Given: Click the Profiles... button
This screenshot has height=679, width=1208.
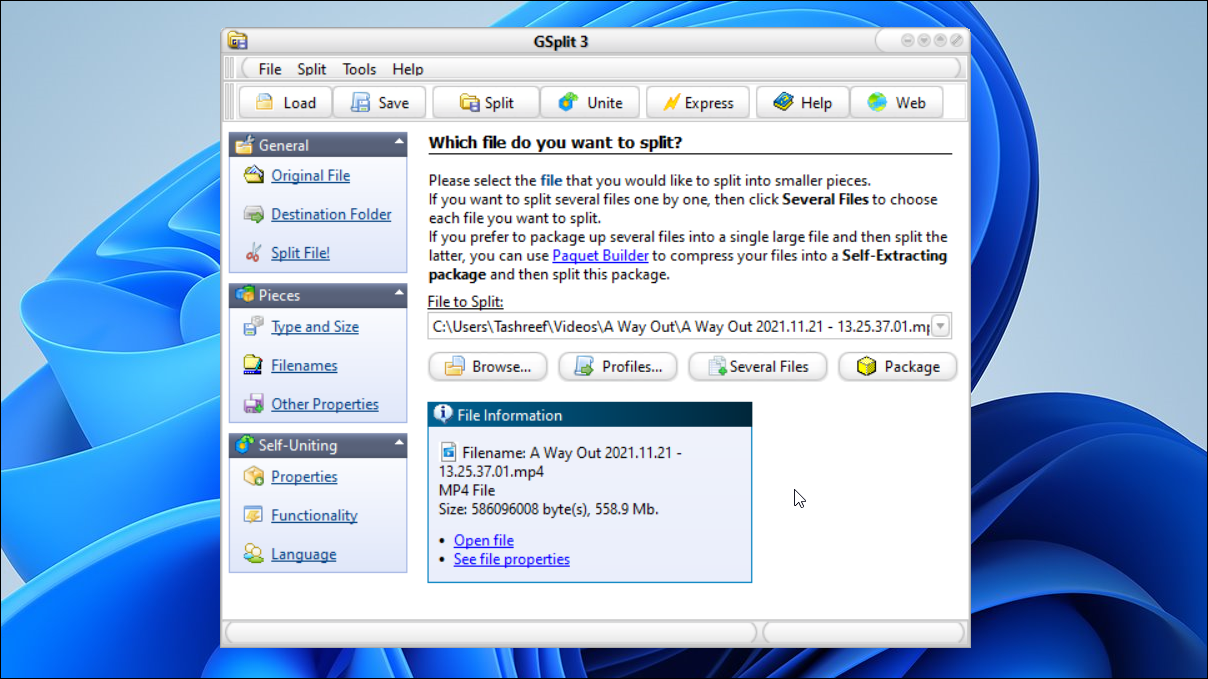Looking at the screenshot, I should 618,367.
